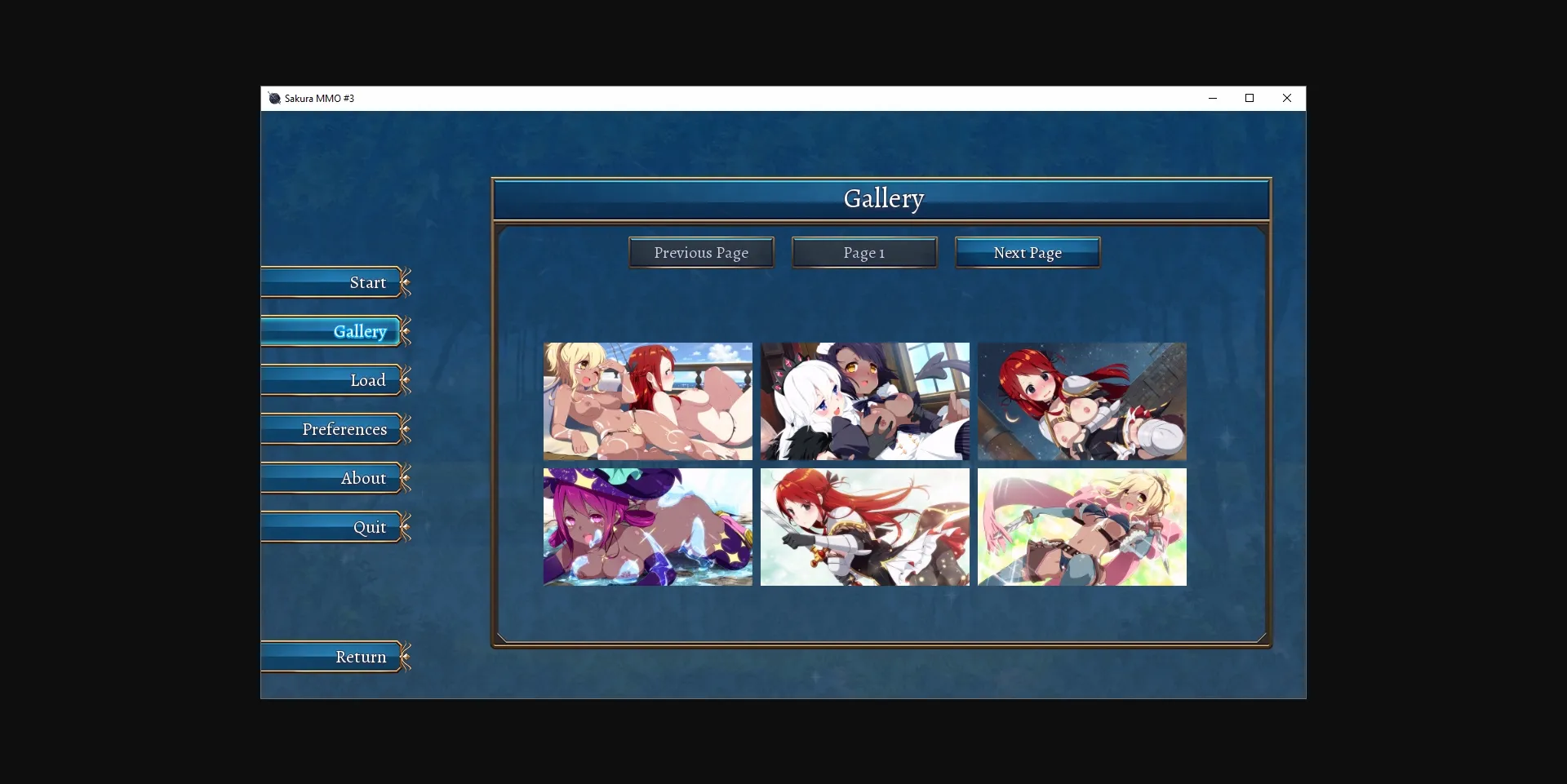1567x784 pixels.
Task: Click the Gallery title bar header
Action: click(x=883, y=198)
